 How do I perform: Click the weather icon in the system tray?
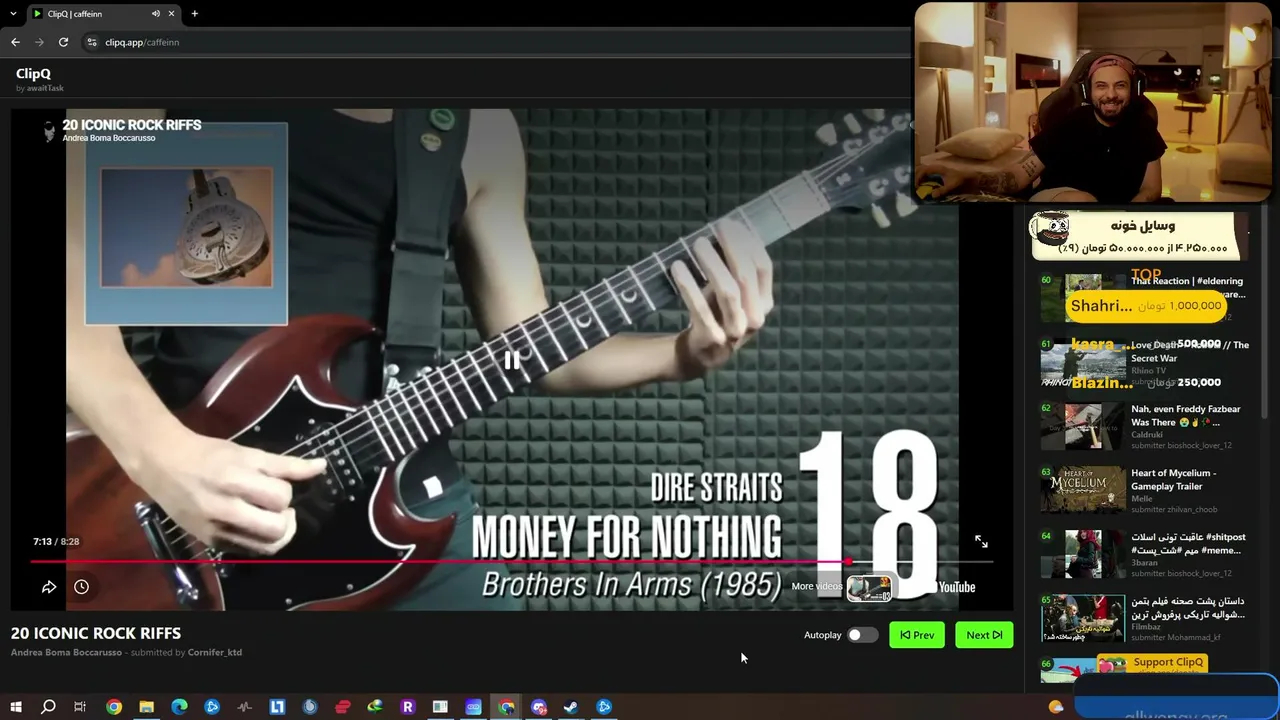tap(1056, 707)
